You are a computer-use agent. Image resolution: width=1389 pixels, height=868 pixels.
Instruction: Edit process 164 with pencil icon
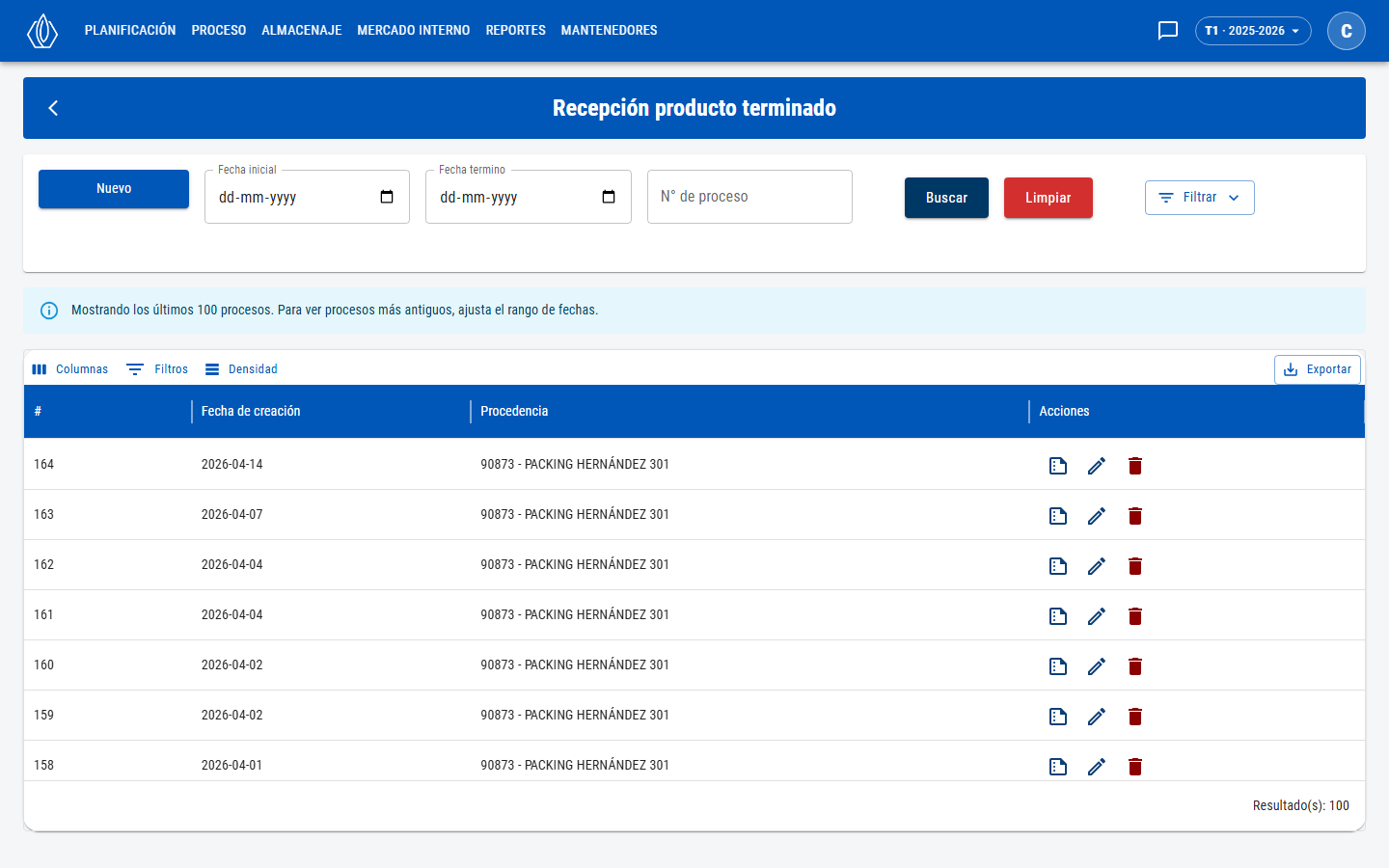click(x=1097, y=466)
